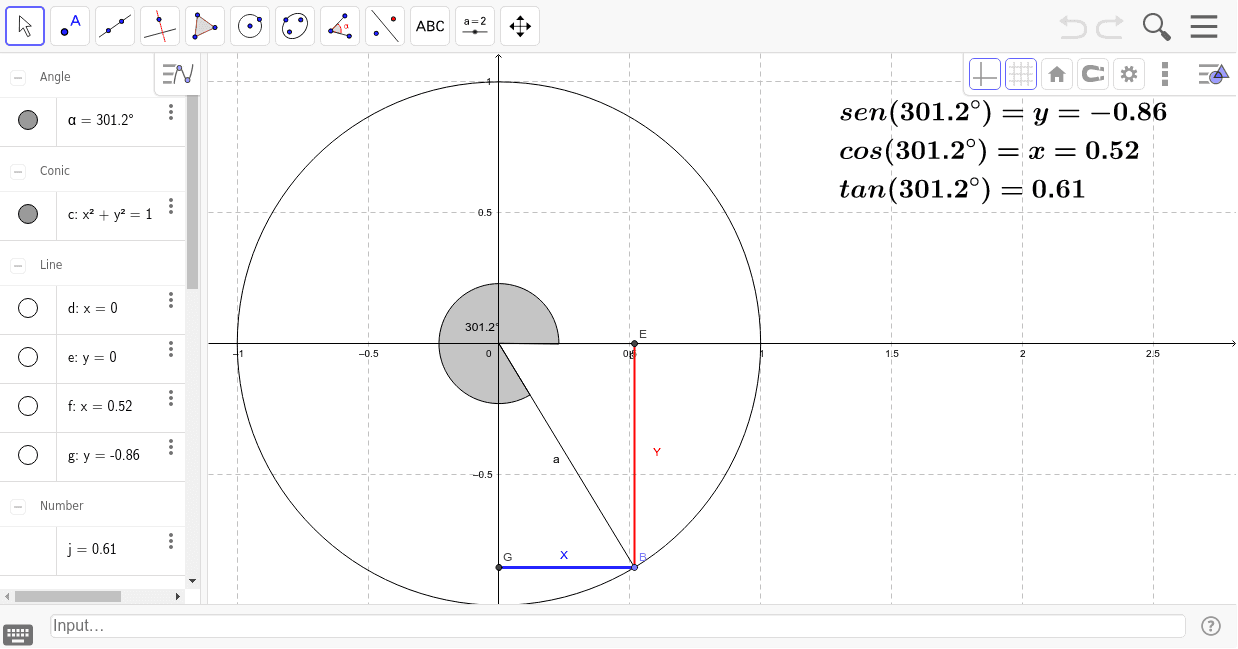Toggle the style bar button
This screenshot has width=1238, height=649.
click(1211, 74)
